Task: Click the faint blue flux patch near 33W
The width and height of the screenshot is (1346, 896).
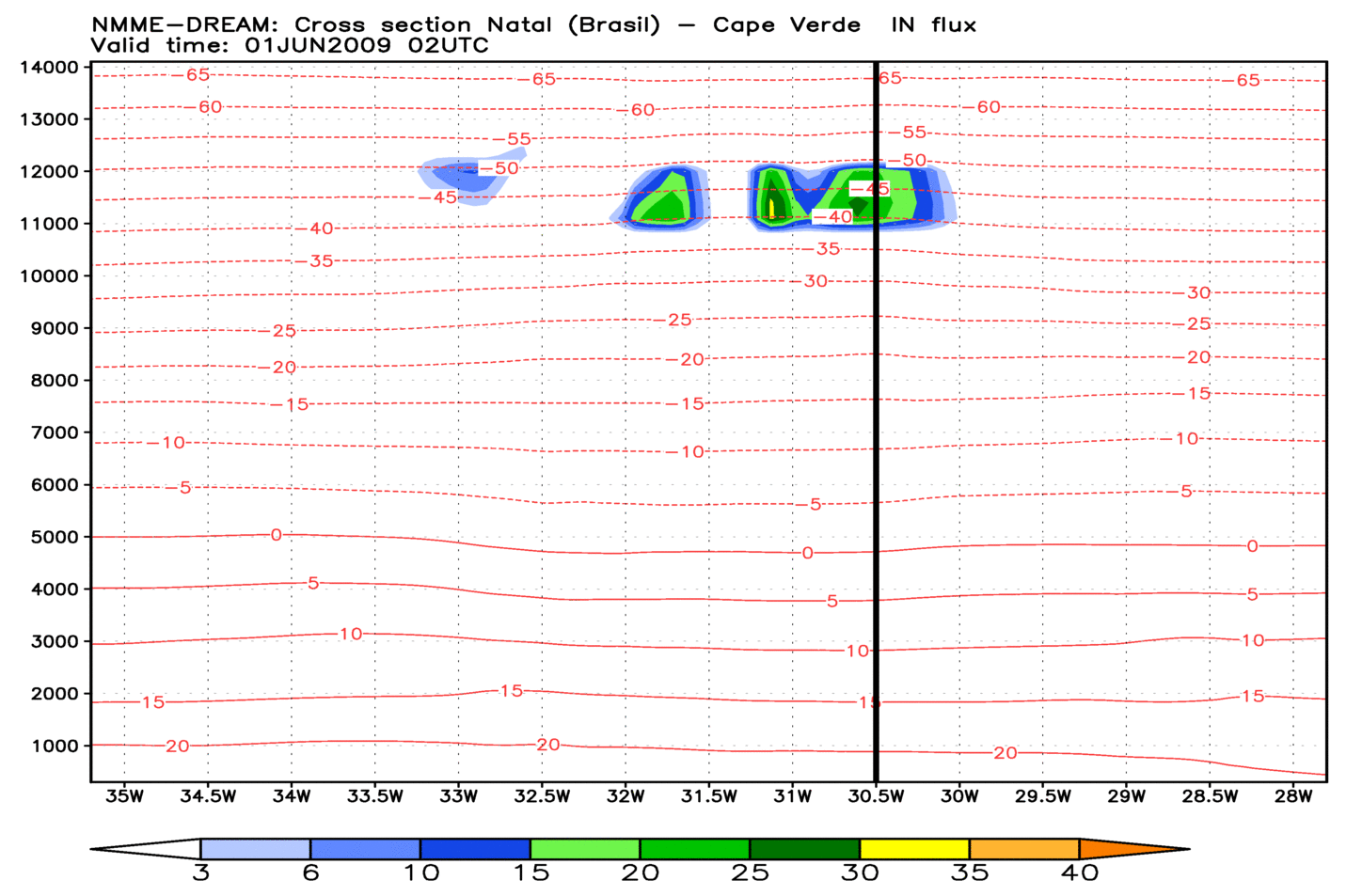Action: 458,177
